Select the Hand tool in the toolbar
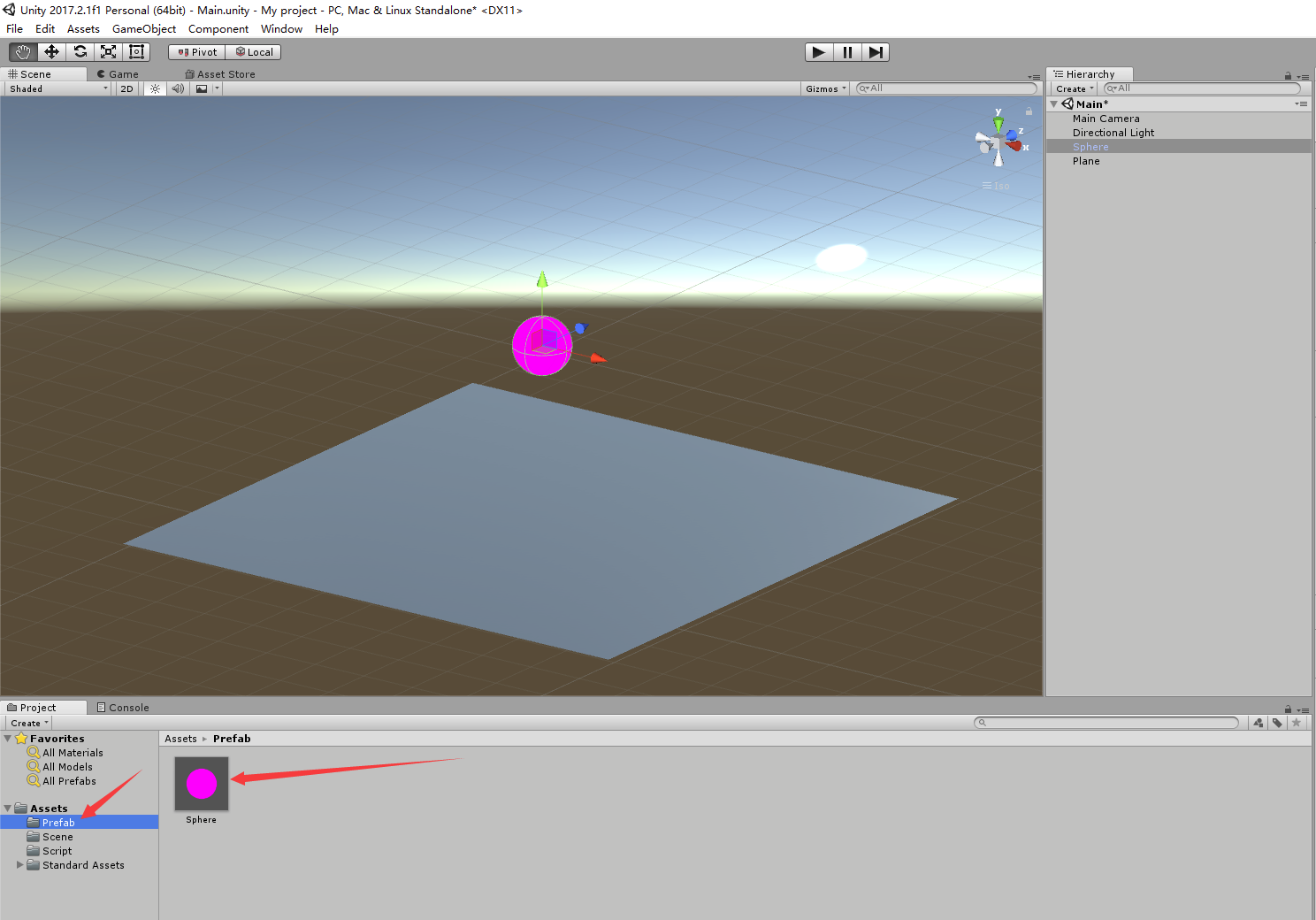 click(x=22, y=51)
